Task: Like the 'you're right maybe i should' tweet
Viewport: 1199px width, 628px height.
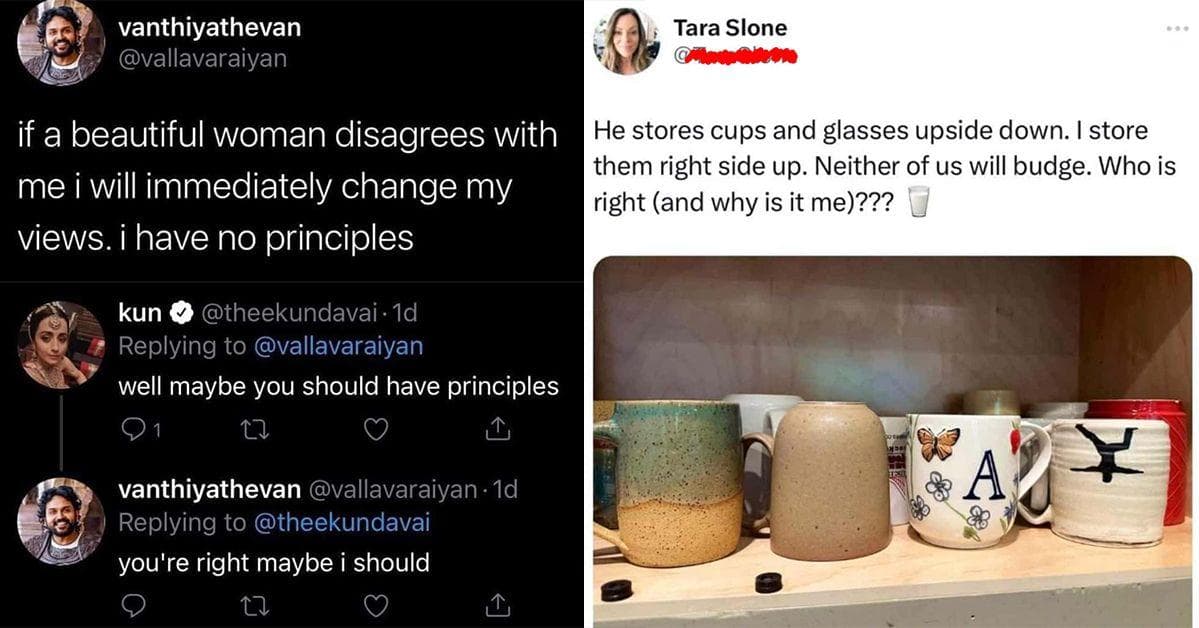Action: coord(375,606)
